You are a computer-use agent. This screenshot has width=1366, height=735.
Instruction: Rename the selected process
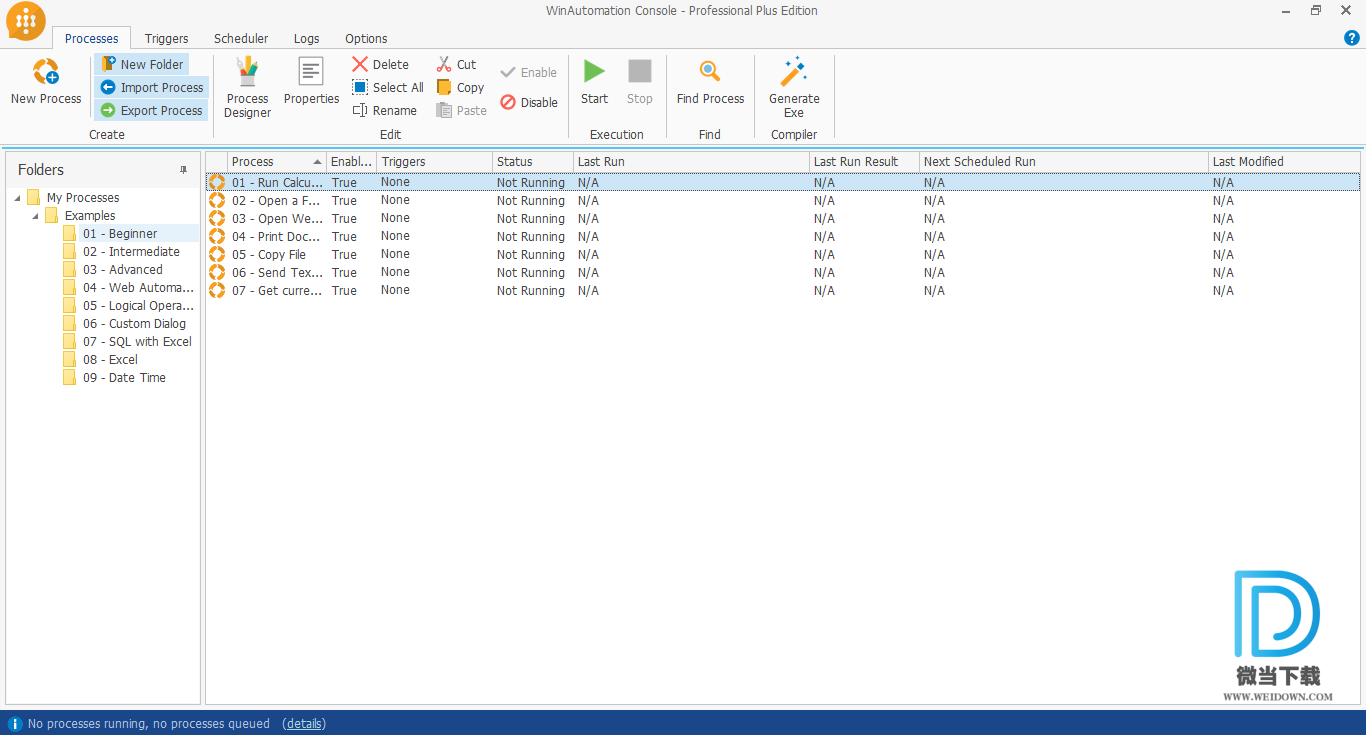tap(385, 110)
